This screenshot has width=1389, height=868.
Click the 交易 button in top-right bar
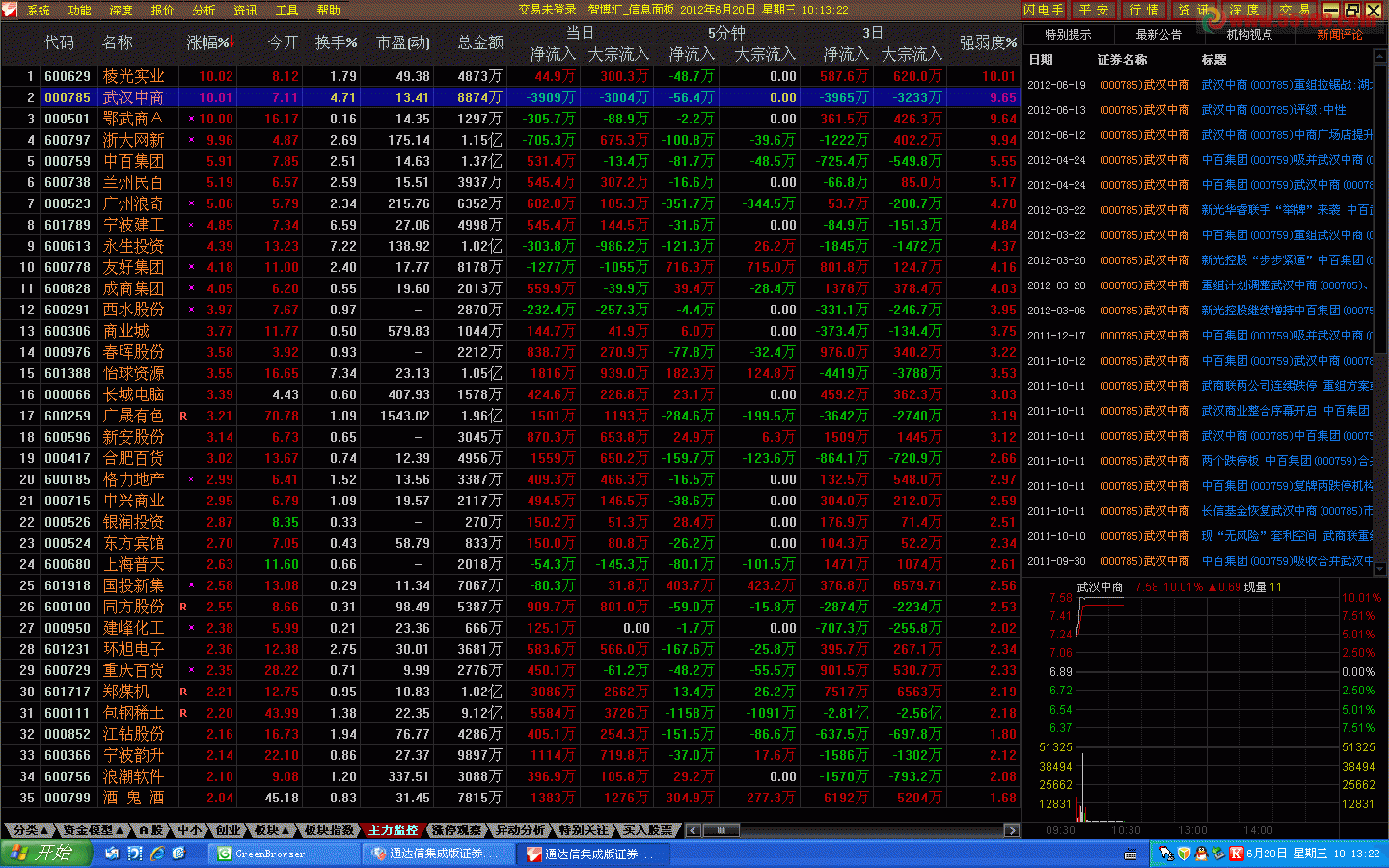(1294, 10)
